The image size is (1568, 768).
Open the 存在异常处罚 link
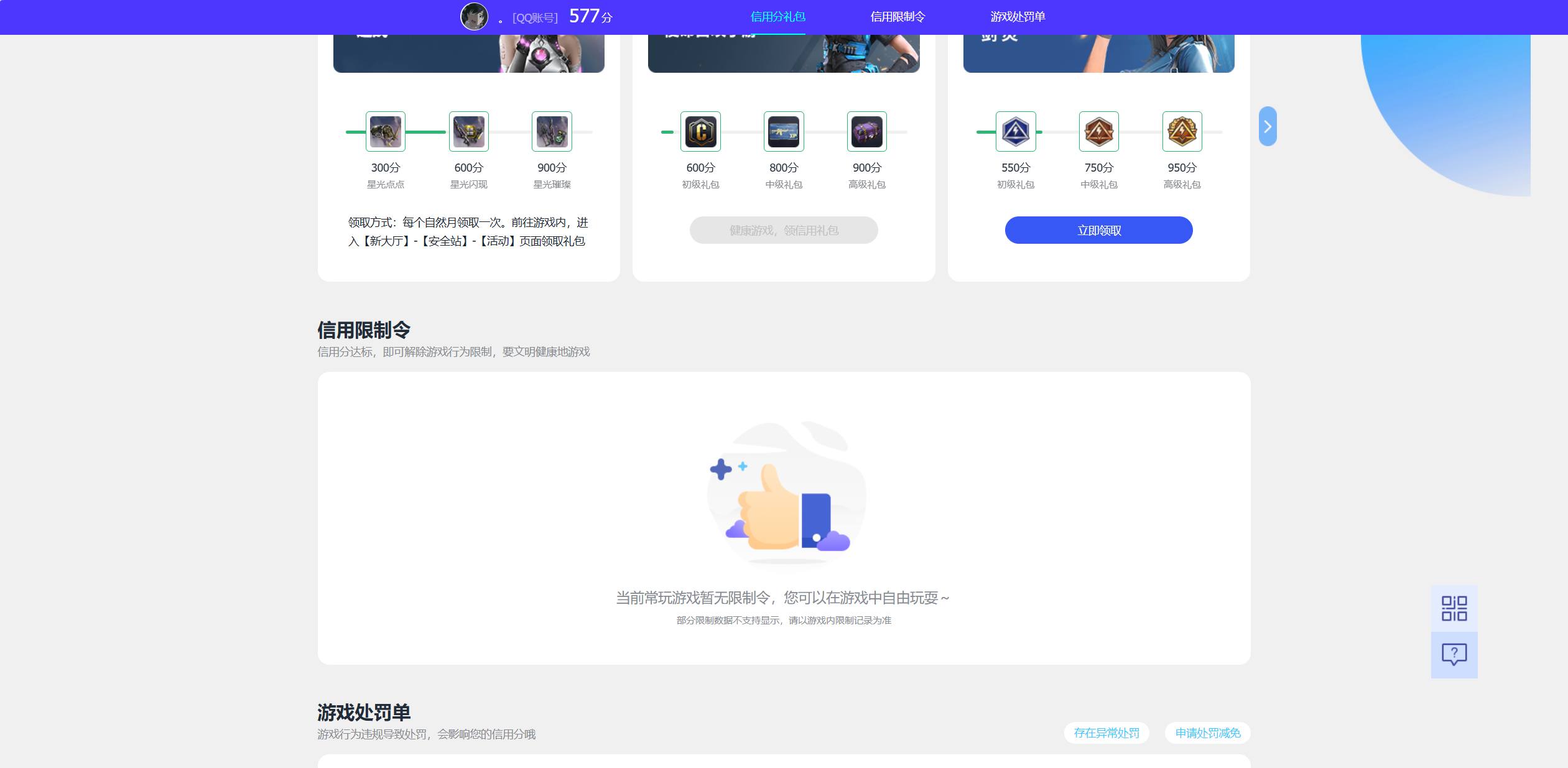click(x=1106, y=733)
